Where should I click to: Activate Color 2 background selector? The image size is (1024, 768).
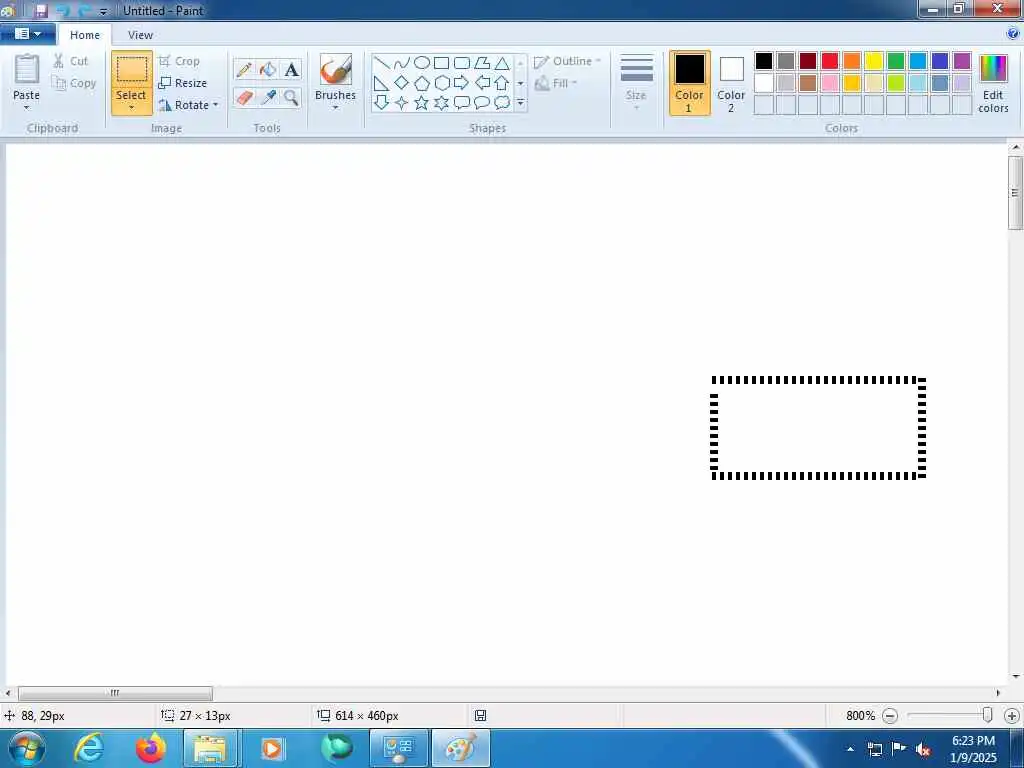731,83
